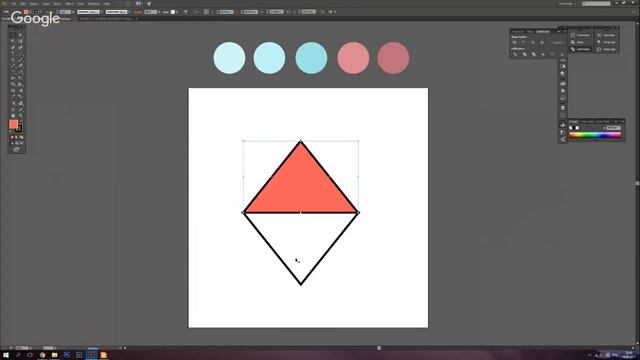Select the light pink circle above artboard
This screenshot has width=640, height=360.
point(353,58)
